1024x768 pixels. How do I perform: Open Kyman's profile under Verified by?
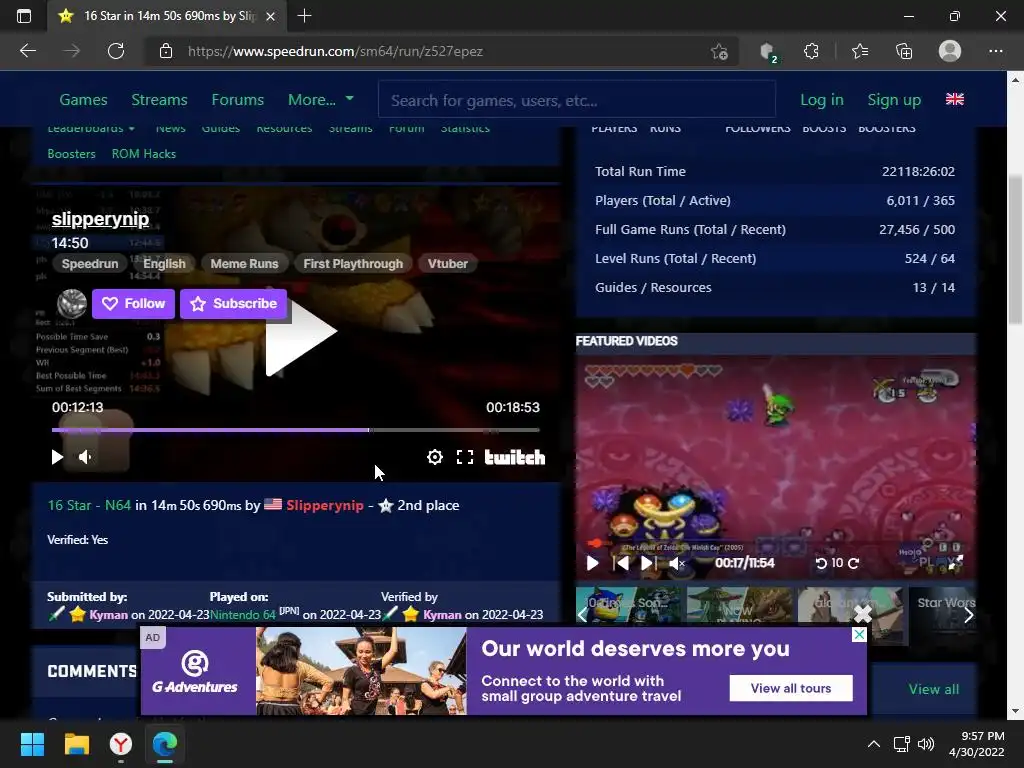tap(442, 615)
